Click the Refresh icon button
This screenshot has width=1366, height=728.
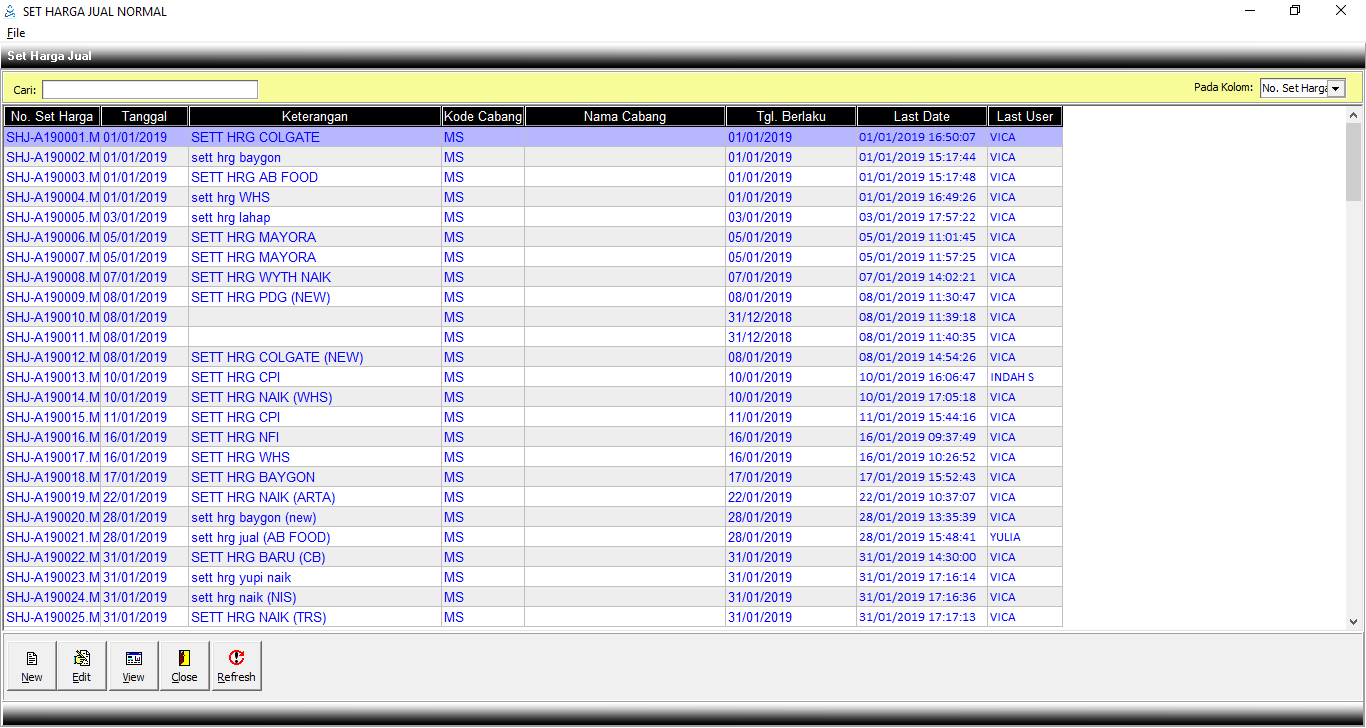tap(236, 666)
